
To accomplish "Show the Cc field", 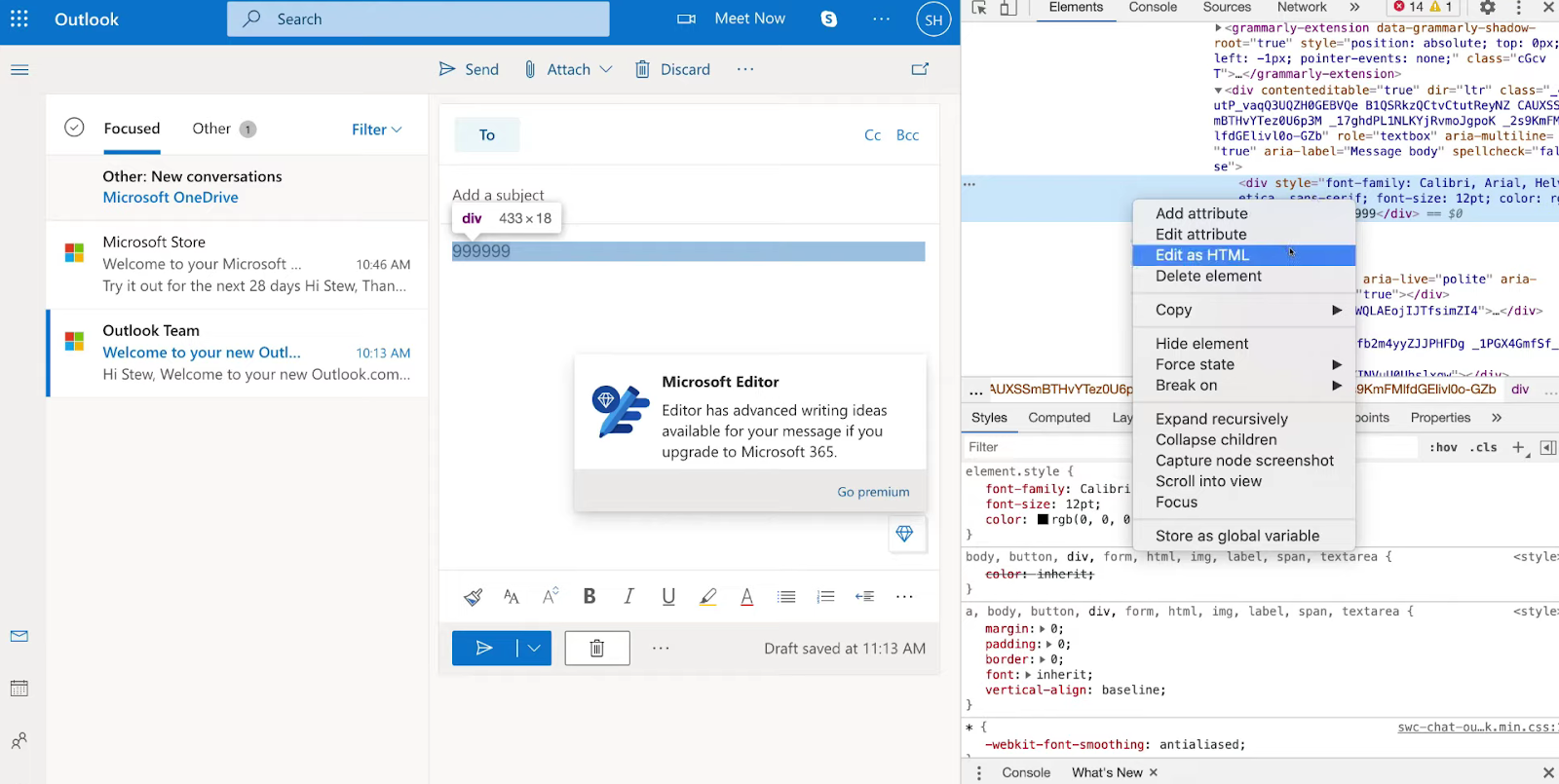I will tap(873, 135).
